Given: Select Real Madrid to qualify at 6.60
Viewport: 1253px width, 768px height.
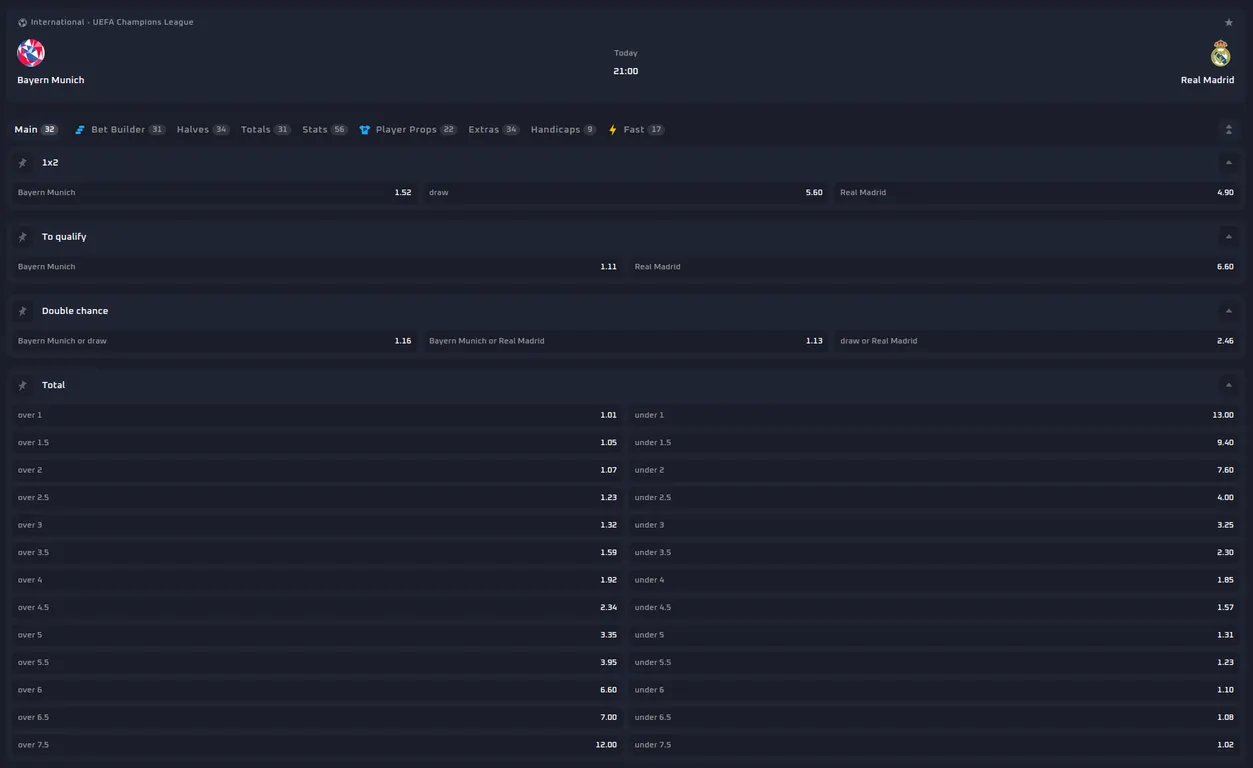Looking at the screenshot, I should point(934,267).
